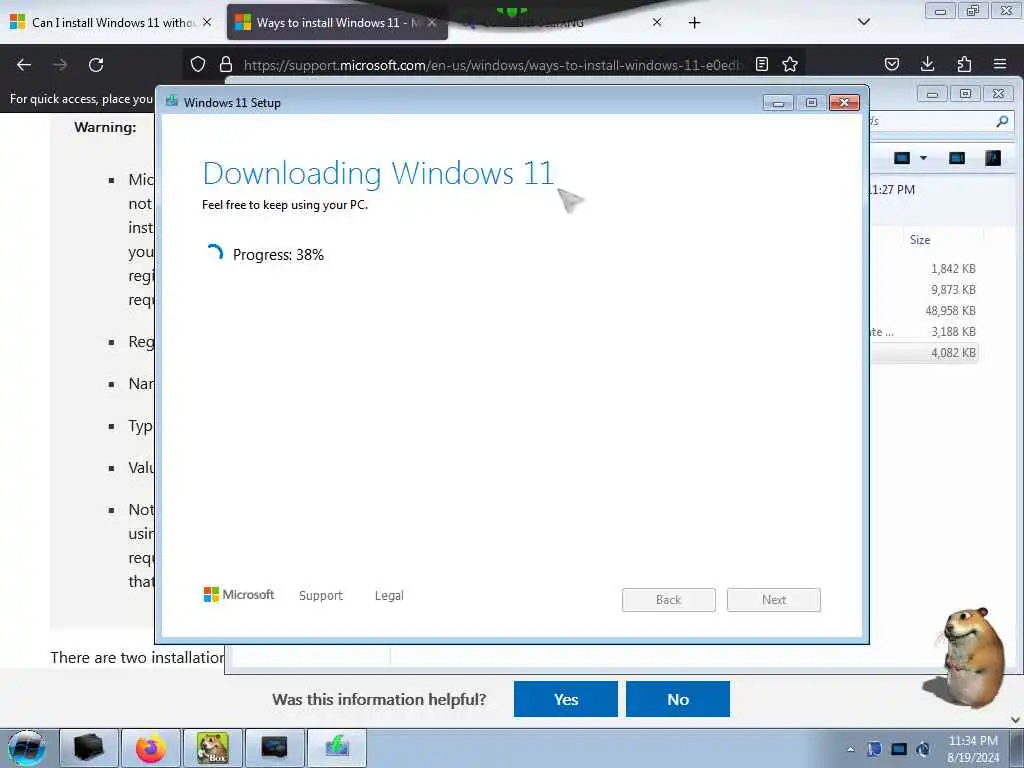
Task: Sort by the Size column header
Action: click(x=920, y=240)
